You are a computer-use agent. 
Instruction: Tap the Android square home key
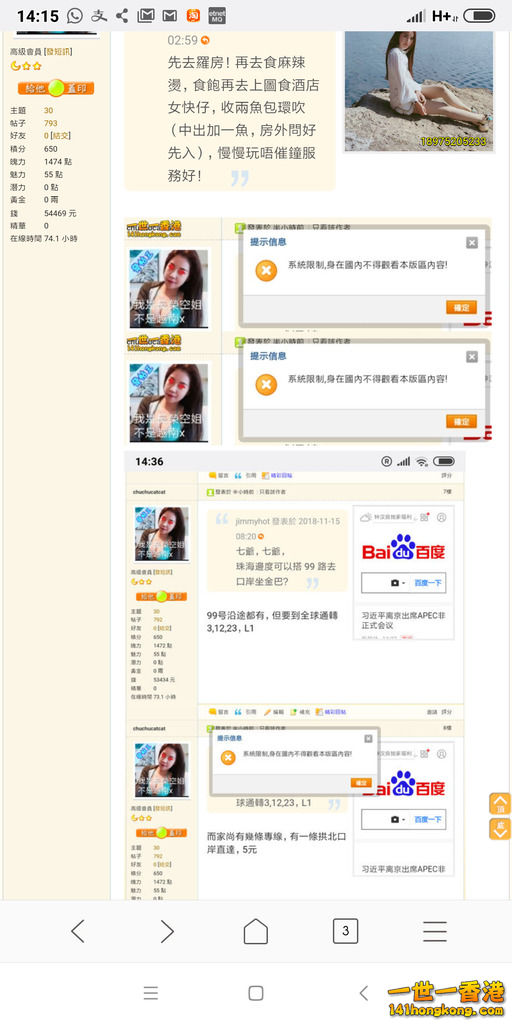point(256,993)
